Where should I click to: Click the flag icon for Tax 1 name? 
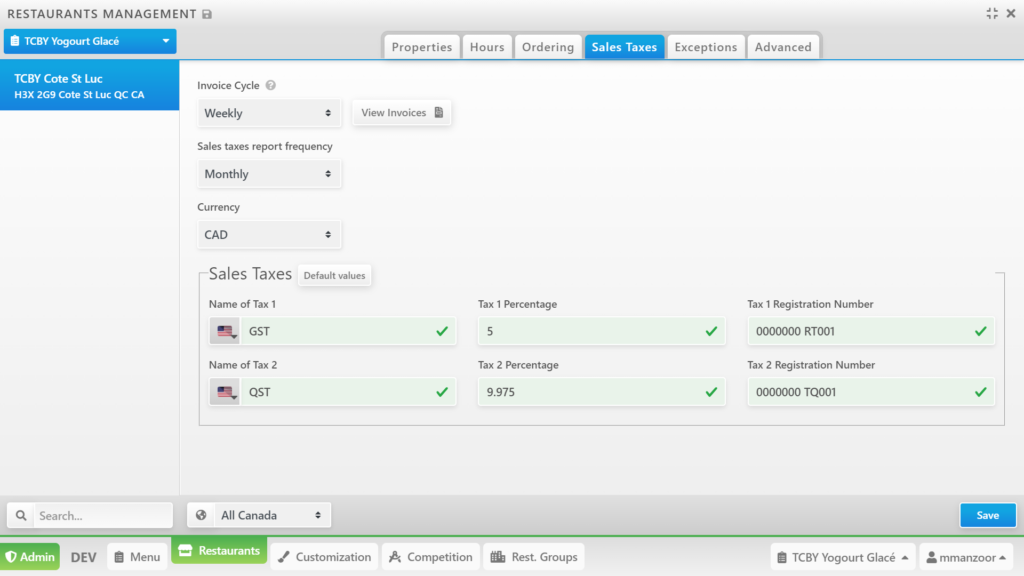pos(225,331)
